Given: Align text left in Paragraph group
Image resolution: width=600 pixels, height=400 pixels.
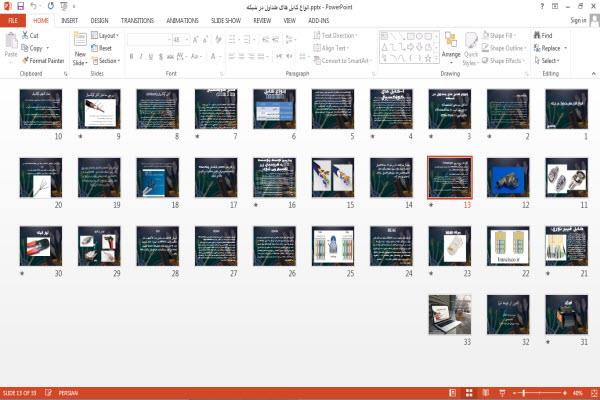Looking at the screenshot, I should [x=232, y=57].
